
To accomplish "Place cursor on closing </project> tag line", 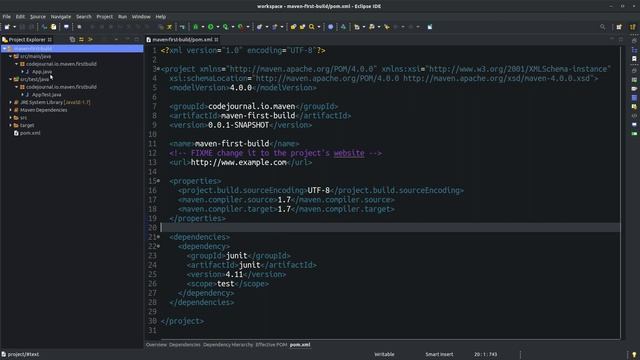I will pos(182,321).
